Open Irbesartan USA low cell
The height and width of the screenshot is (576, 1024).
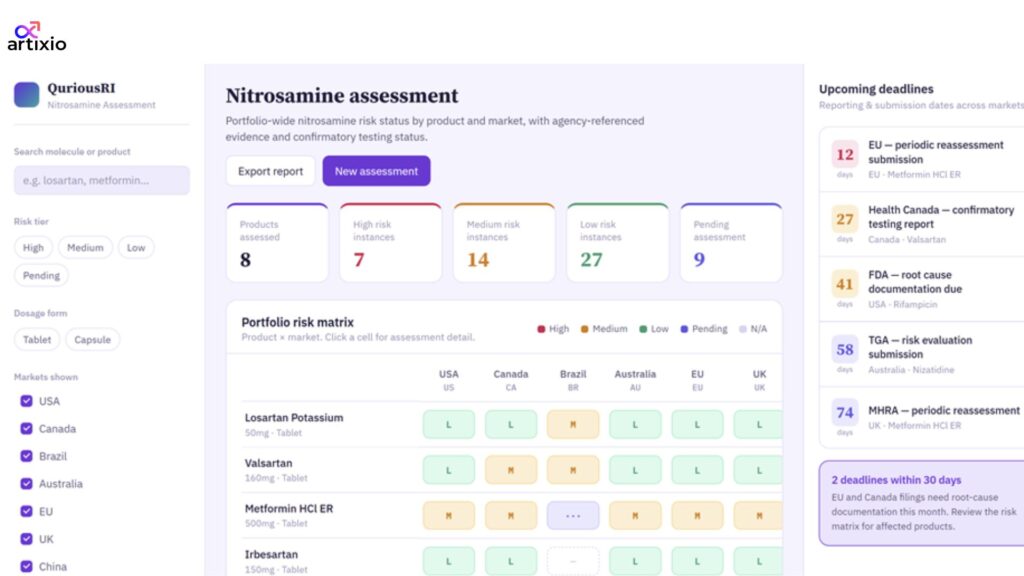point(449,562)
